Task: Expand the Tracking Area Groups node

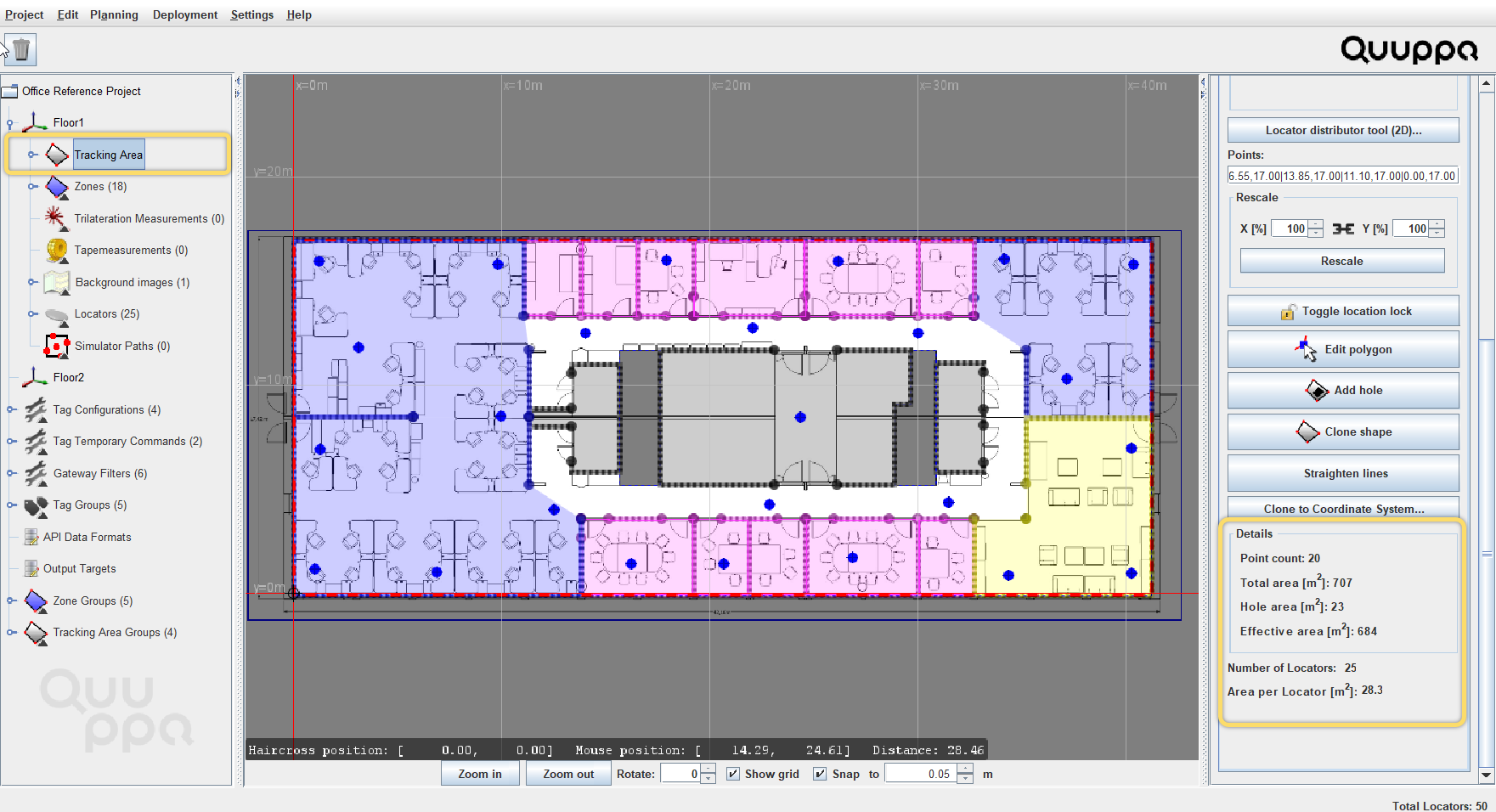Action: [10, 633]
